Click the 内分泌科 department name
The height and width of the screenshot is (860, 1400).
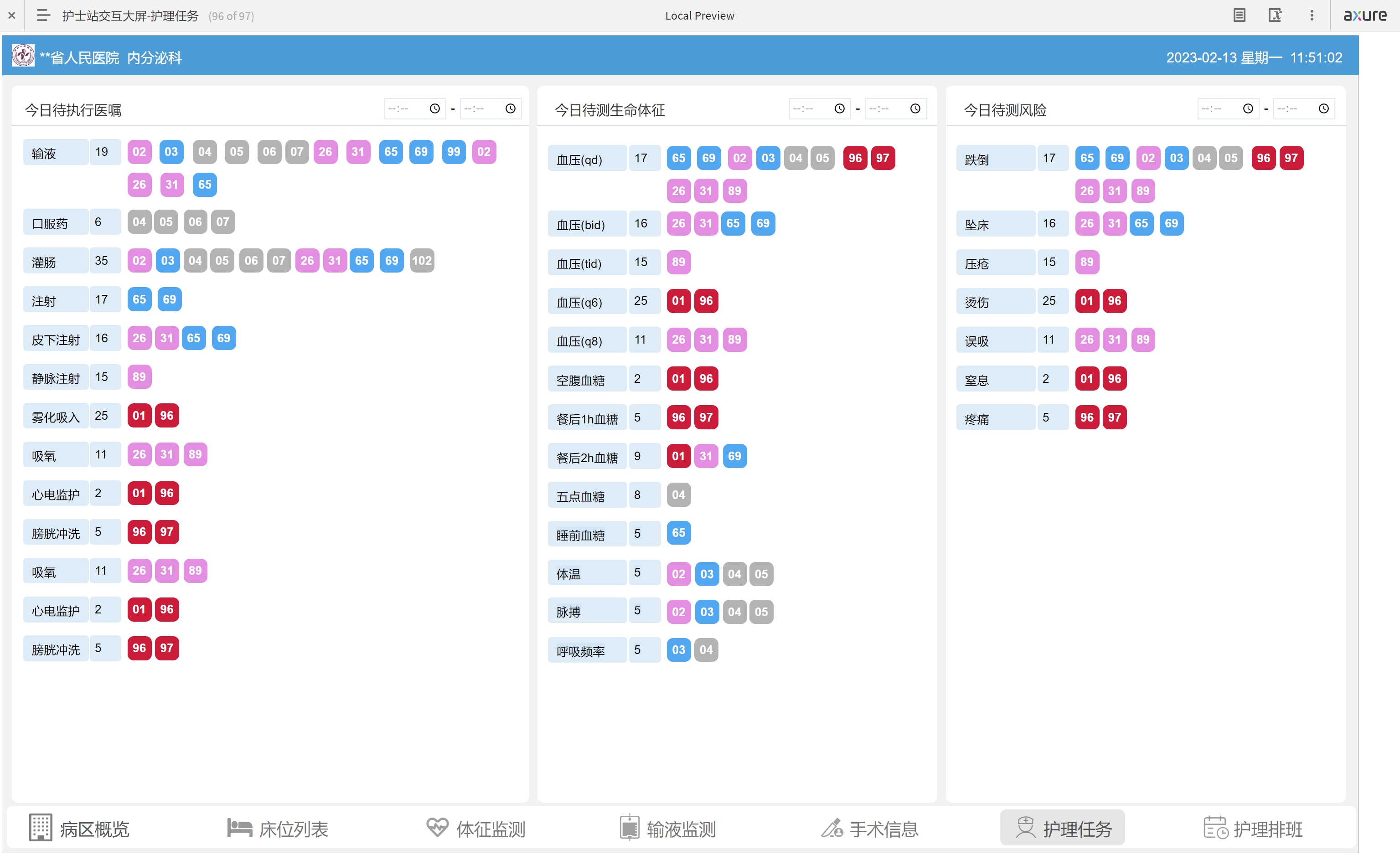(155, 57)
